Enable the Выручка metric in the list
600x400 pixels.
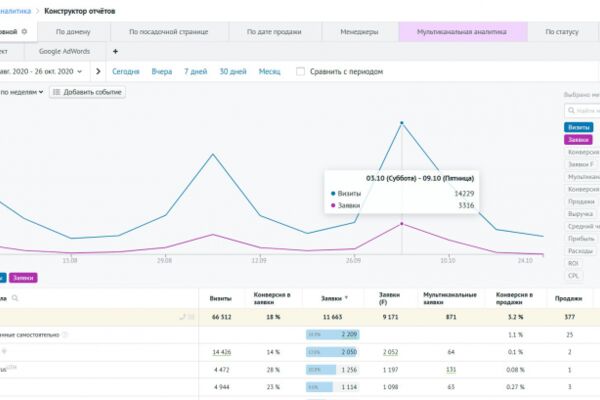pos(580,214)
